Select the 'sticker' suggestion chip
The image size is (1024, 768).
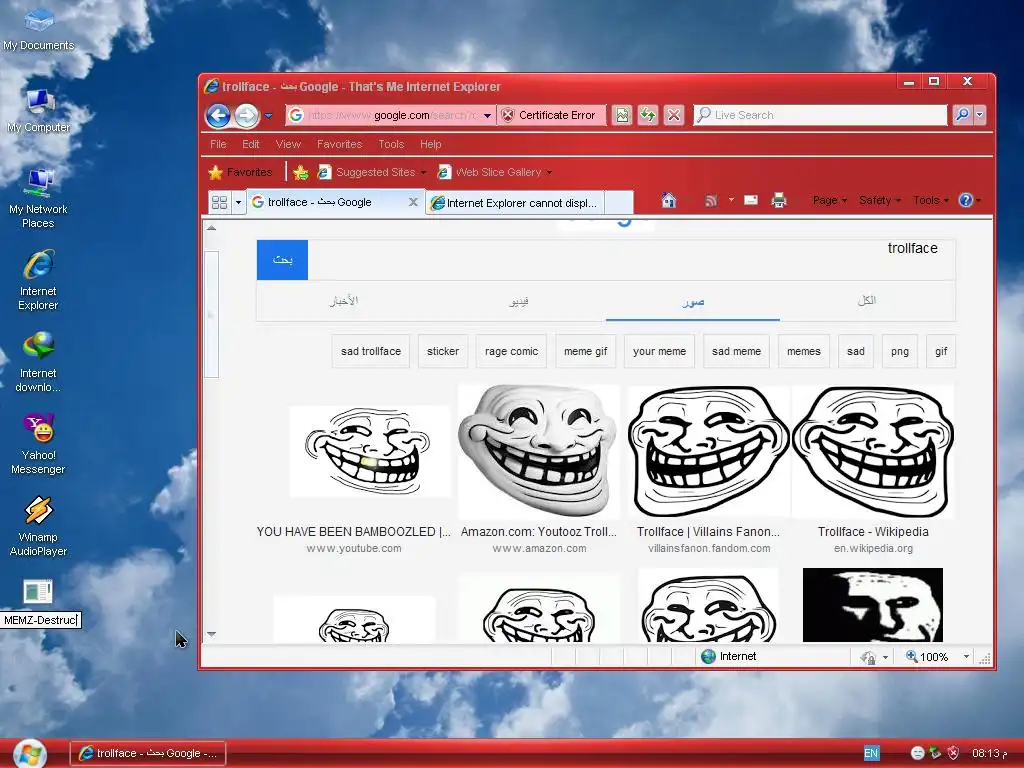[443, 351]
